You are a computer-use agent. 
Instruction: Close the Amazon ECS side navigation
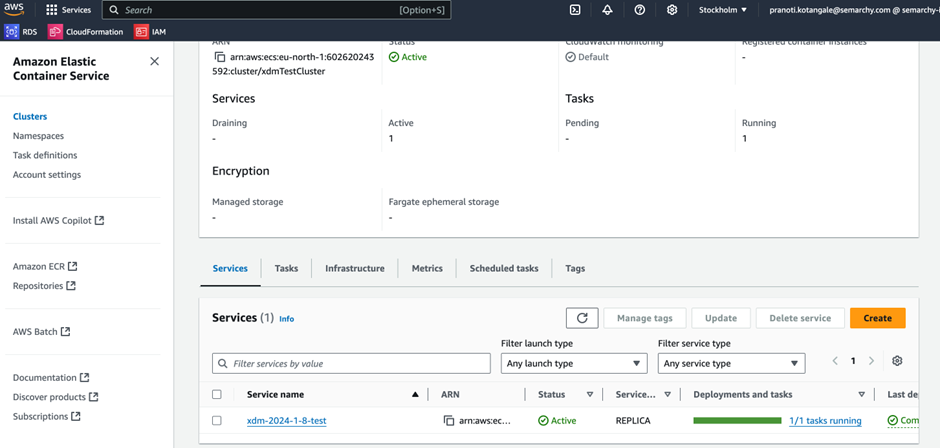tap(155, 61)
